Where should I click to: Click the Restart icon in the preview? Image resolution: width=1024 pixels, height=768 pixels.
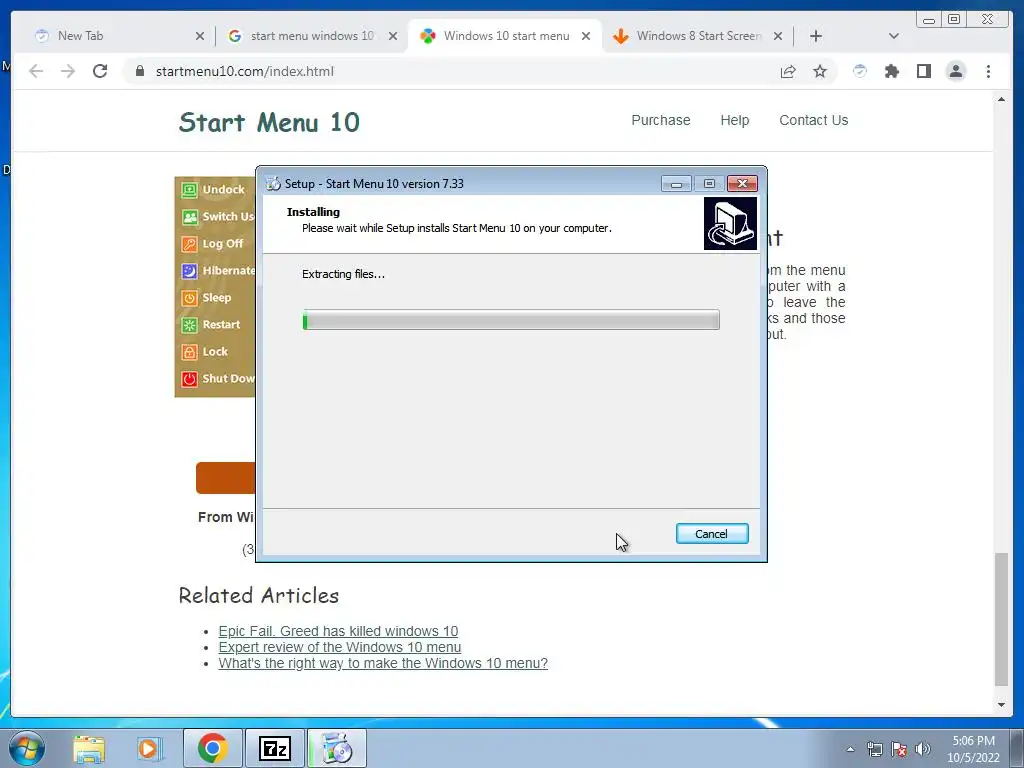tap(189, 325)
